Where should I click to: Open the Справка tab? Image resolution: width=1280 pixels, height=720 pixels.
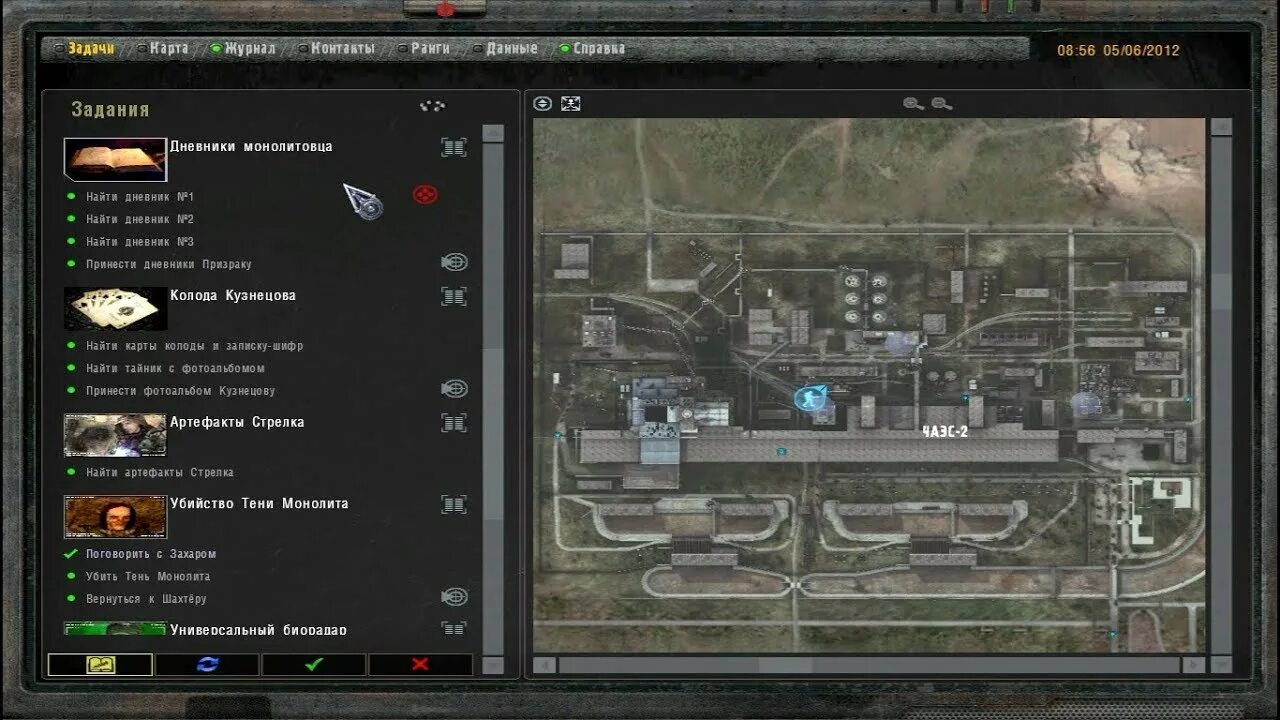point(599,48)
